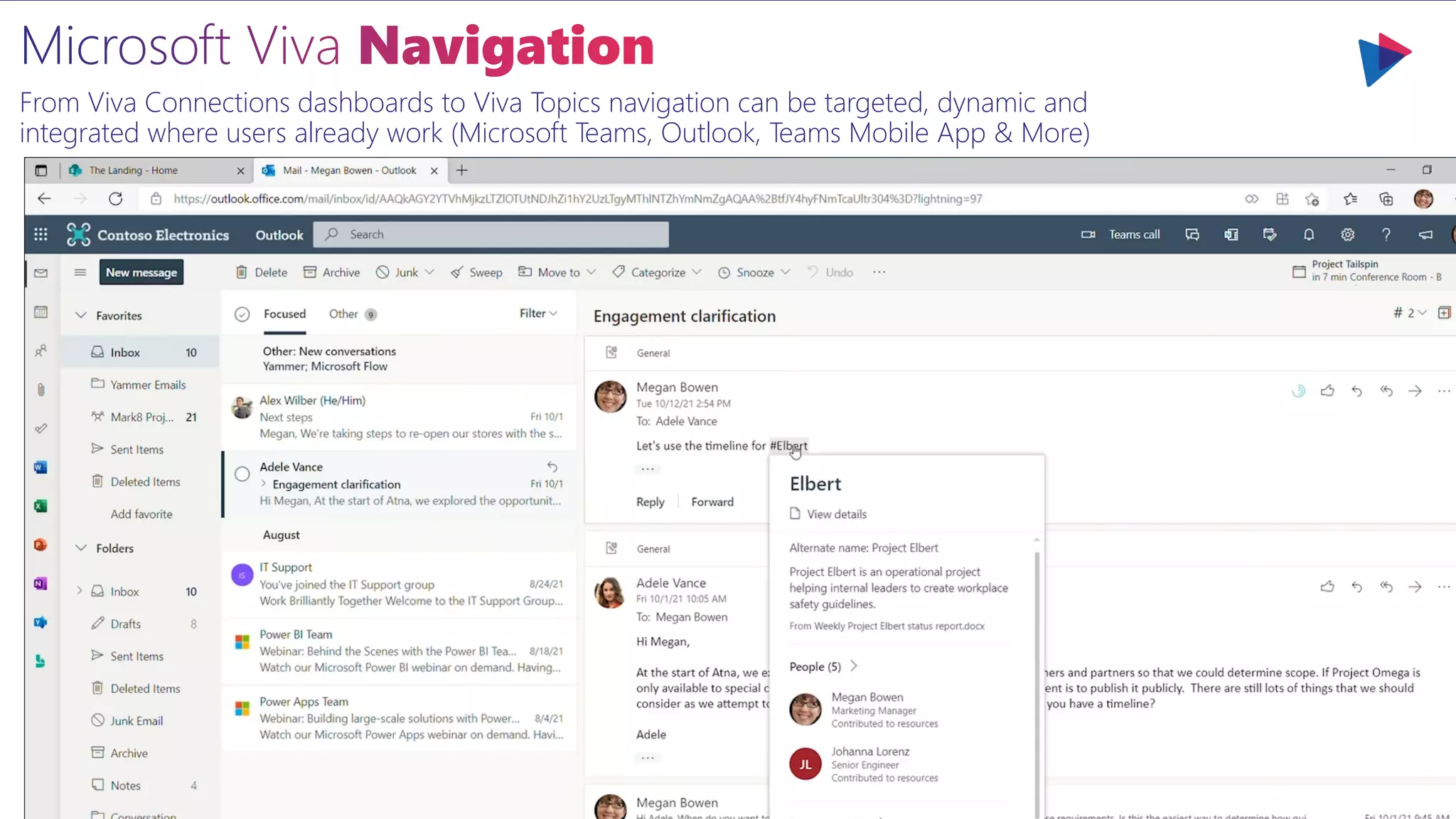1456x819 pixels.
Task: Like Adele Vance's message
Action: 1327,587
